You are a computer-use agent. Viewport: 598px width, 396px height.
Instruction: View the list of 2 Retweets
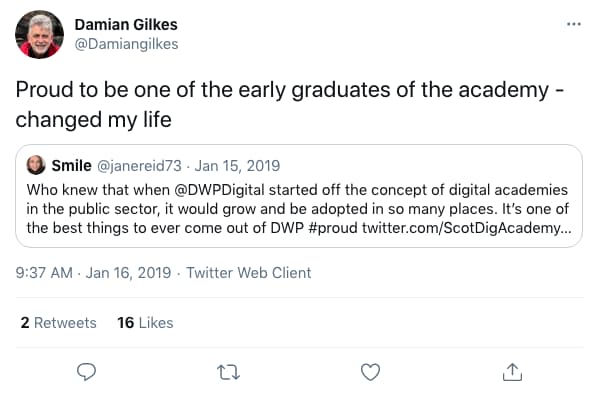point(58,323)
